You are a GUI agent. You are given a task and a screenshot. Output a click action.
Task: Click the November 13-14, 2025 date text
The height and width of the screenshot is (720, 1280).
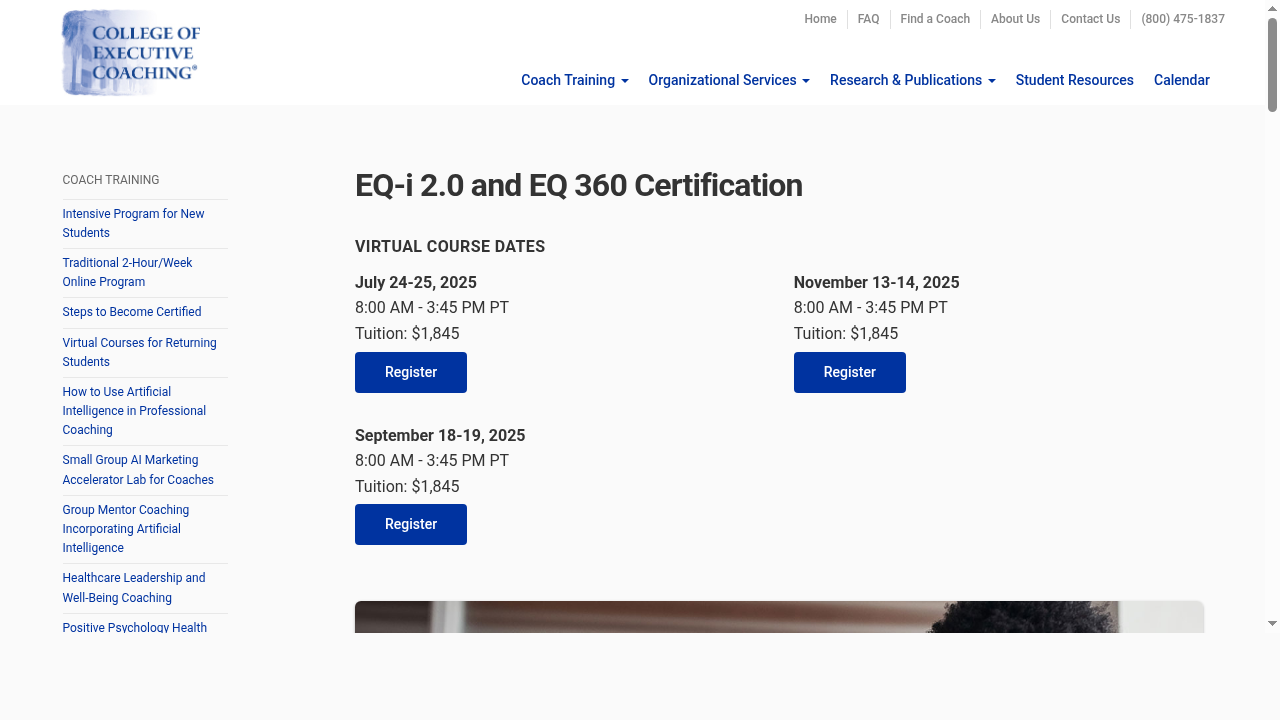(x=877, y=282)
